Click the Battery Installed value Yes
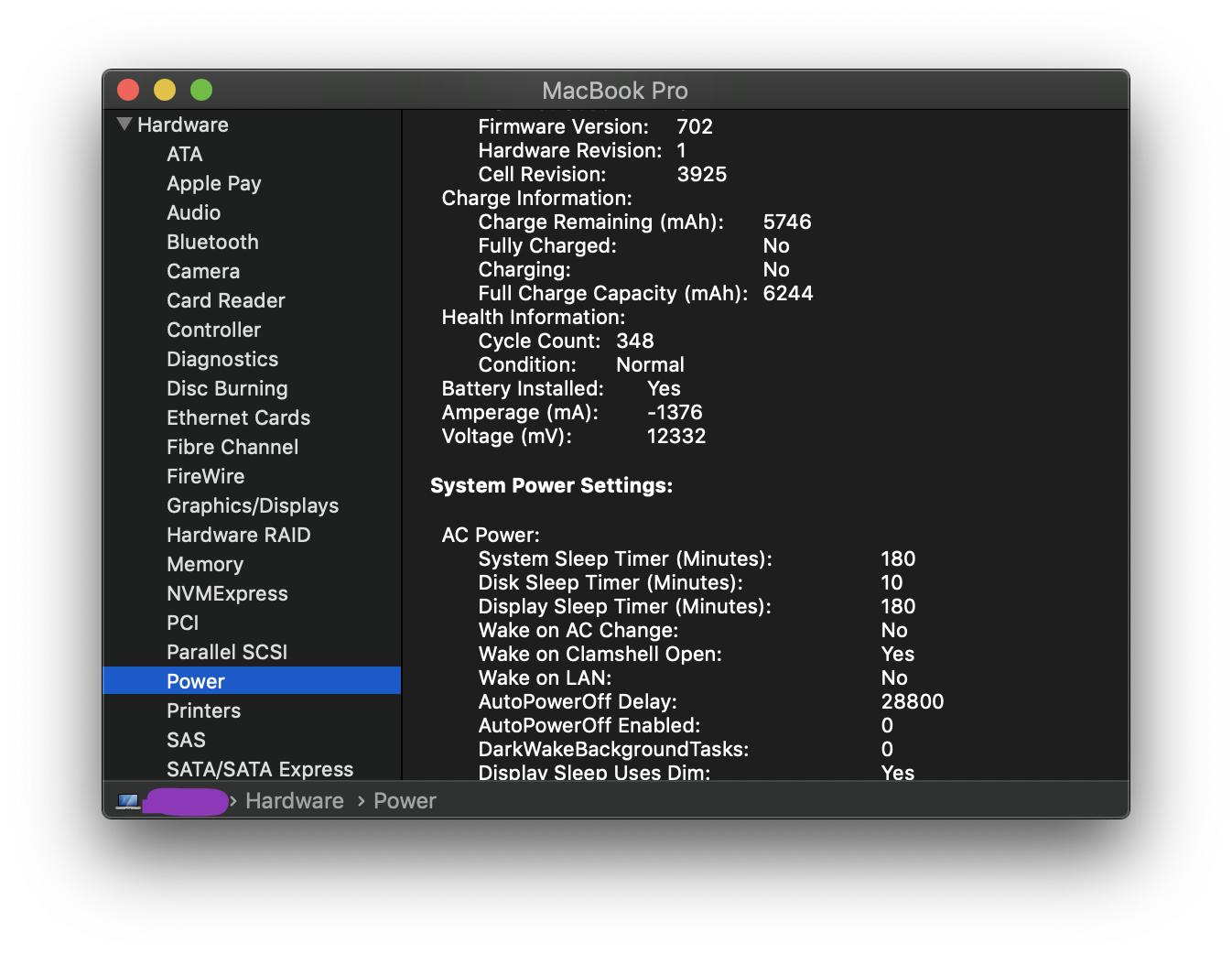This screenshot has height=954, width=1232. pyautogui.click(x=665, y=388)
